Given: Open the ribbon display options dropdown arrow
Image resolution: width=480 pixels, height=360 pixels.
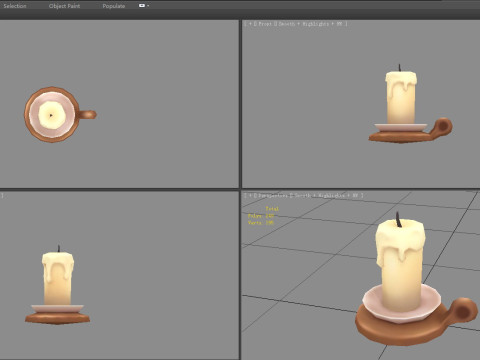Looking at the screenshot, I should 148,6.
